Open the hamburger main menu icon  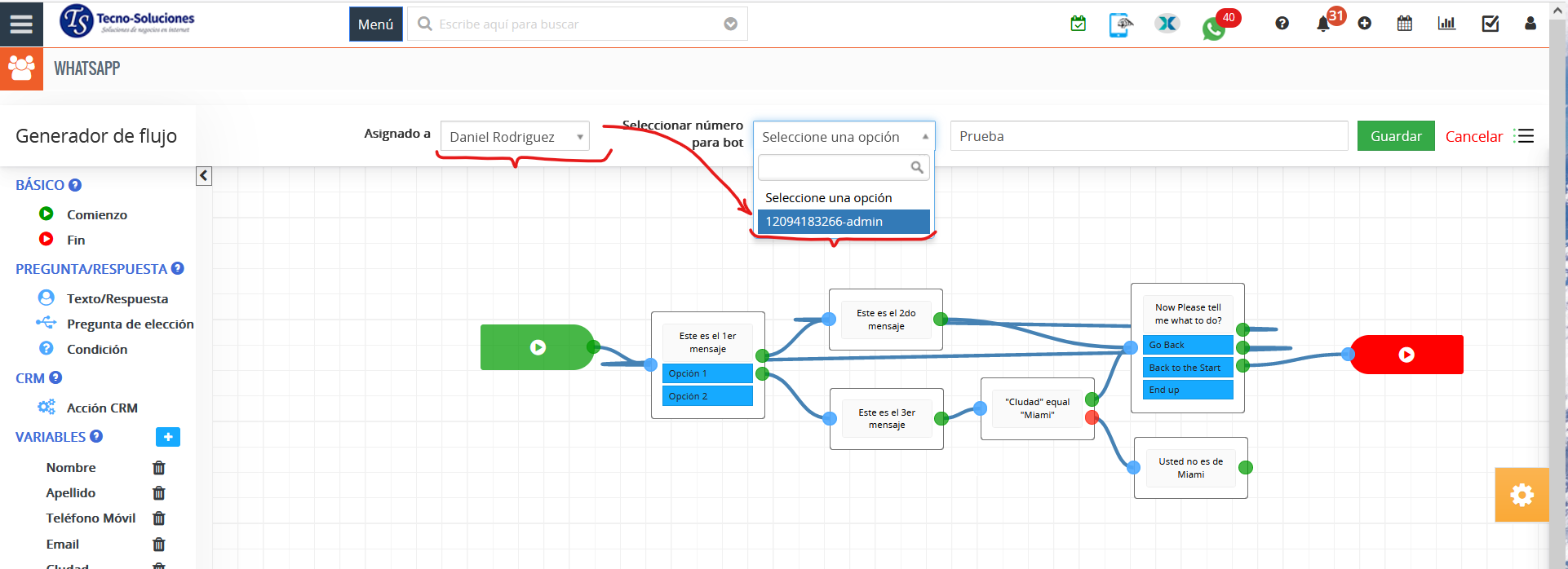click(21, 24)
